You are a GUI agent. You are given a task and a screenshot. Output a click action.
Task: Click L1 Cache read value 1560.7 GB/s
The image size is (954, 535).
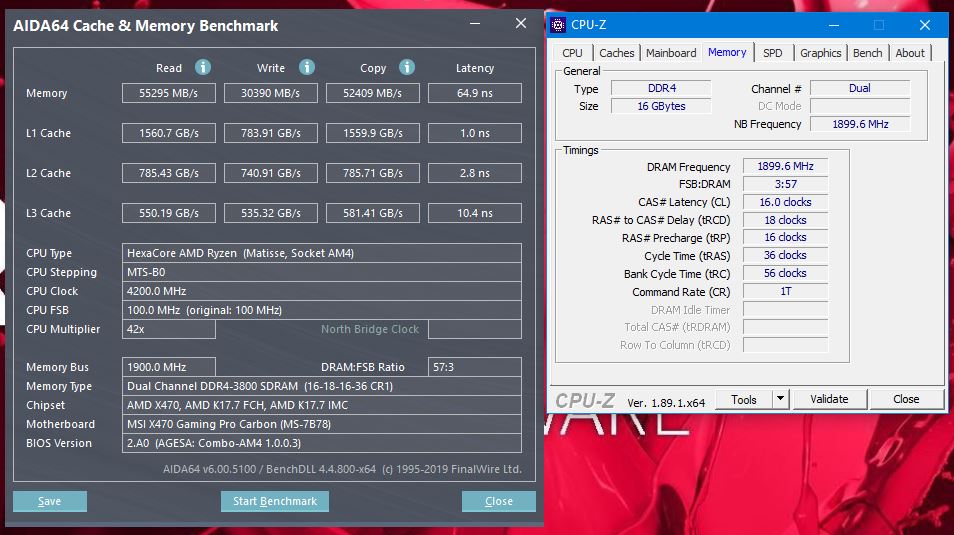click(x=169, y=133)
